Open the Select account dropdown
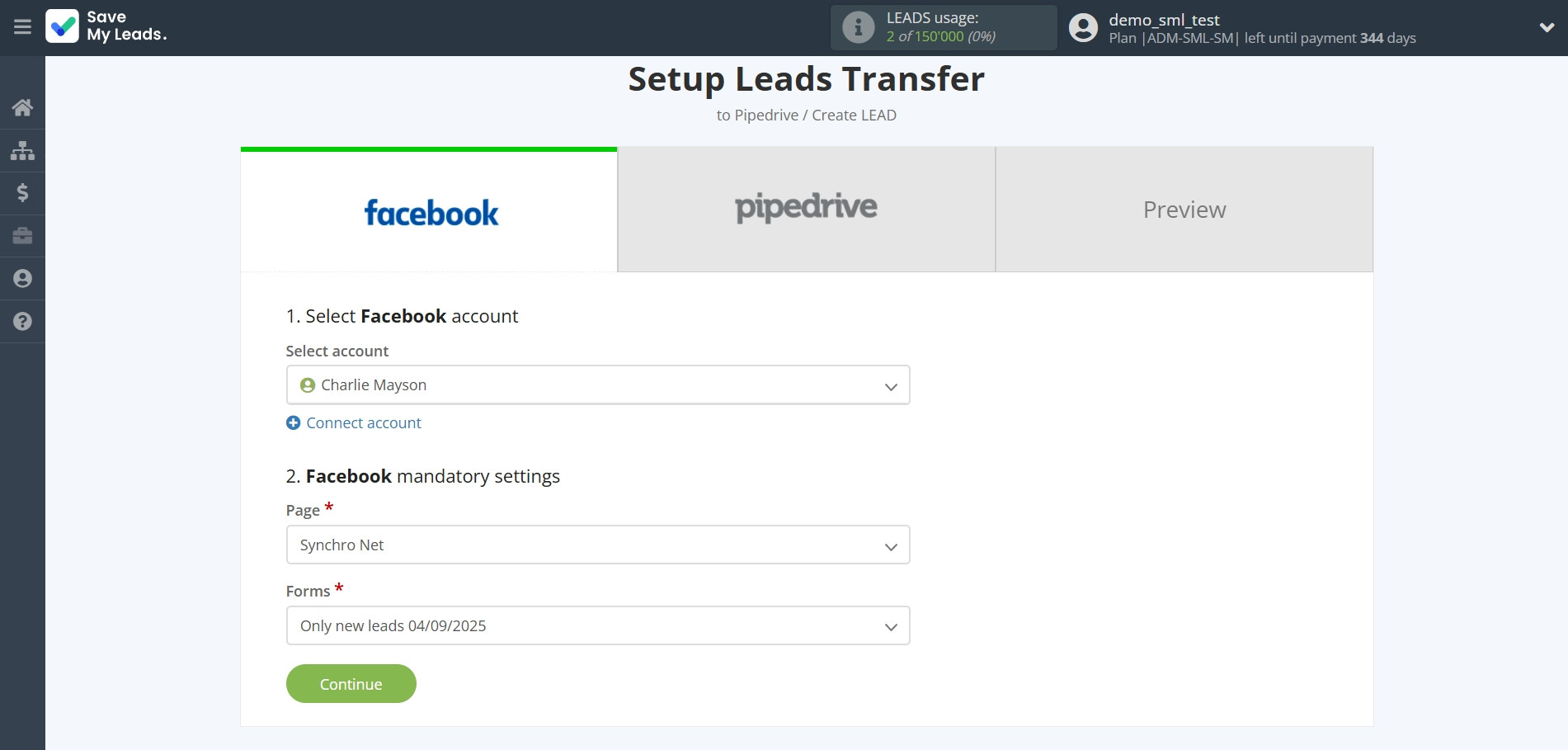 (x=597, y=385)
